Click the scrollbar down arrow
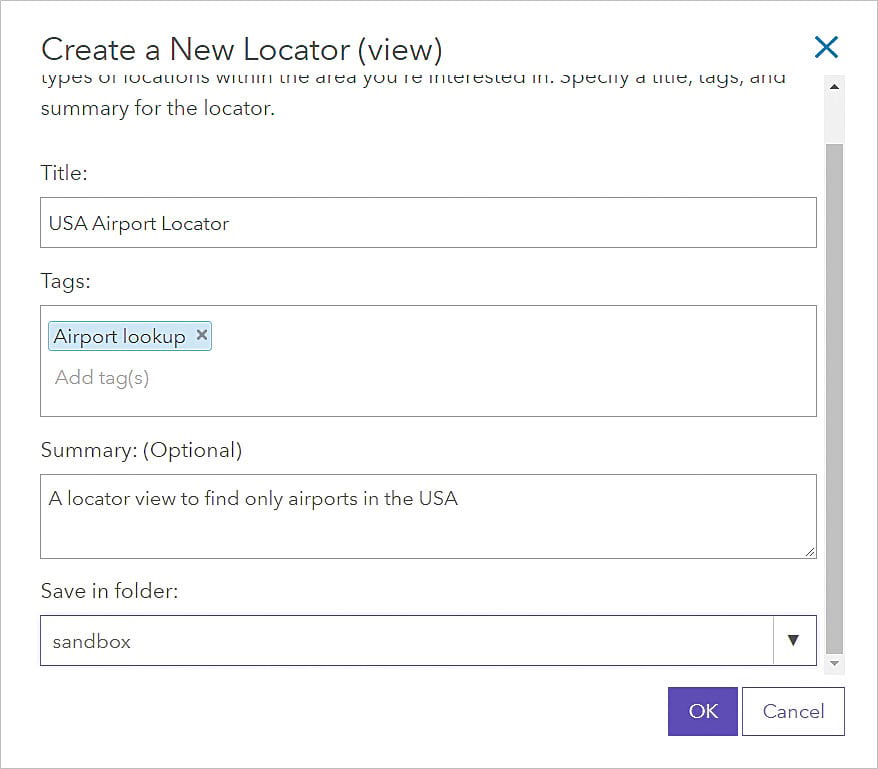 [x=834, y=663]
